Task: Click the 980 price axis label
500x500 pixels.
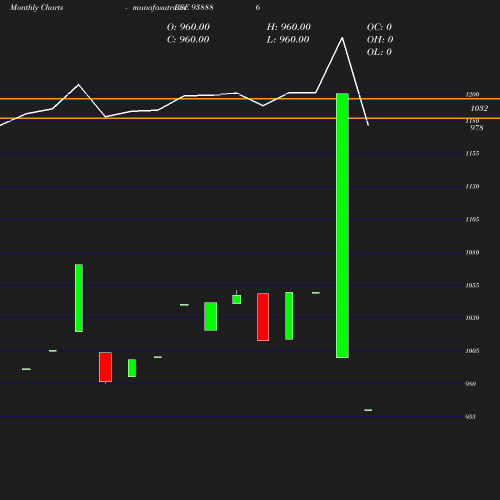Action: [x=470, y=384]
